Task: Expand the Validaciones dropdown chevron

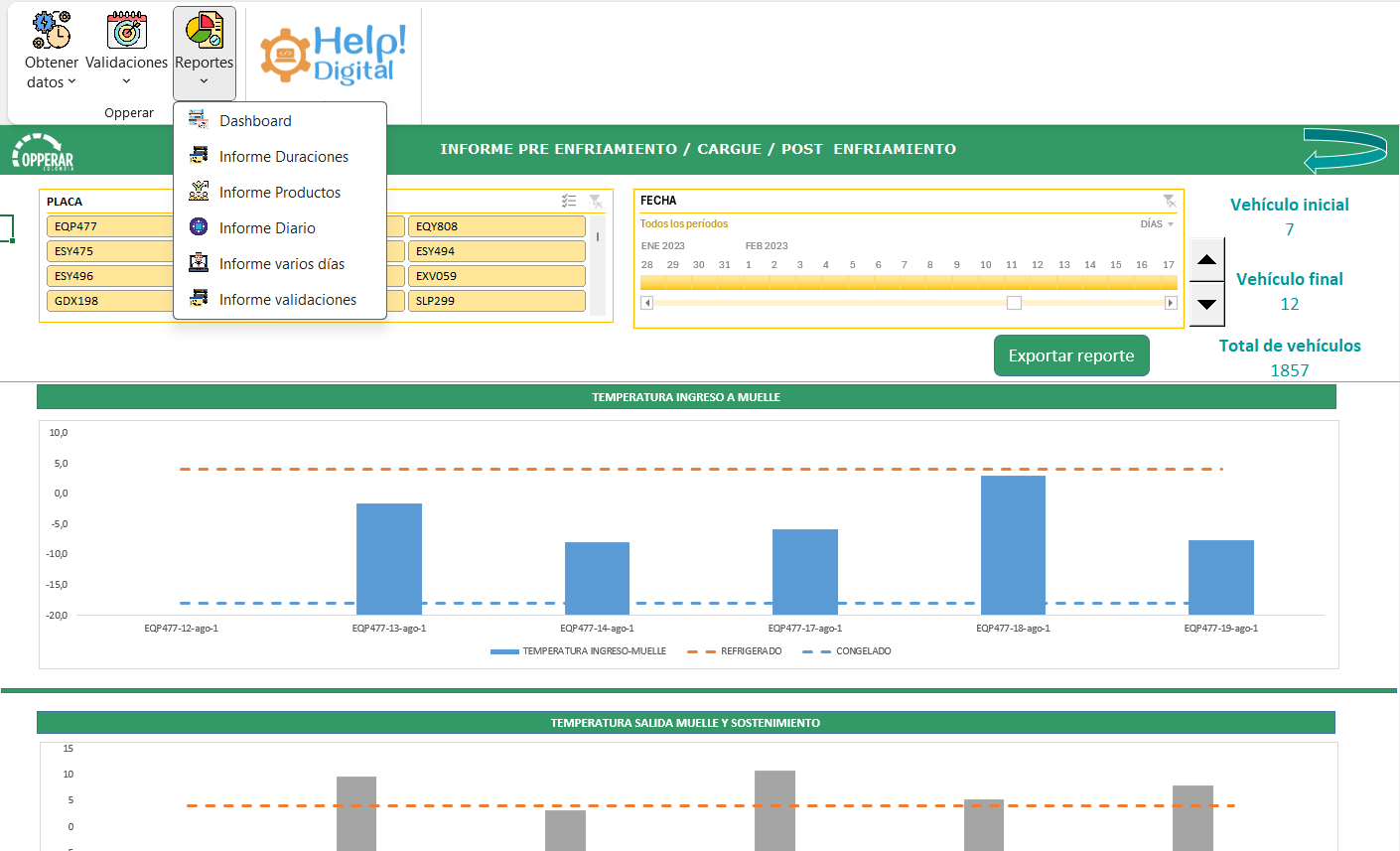Action: tap(126, 81)
